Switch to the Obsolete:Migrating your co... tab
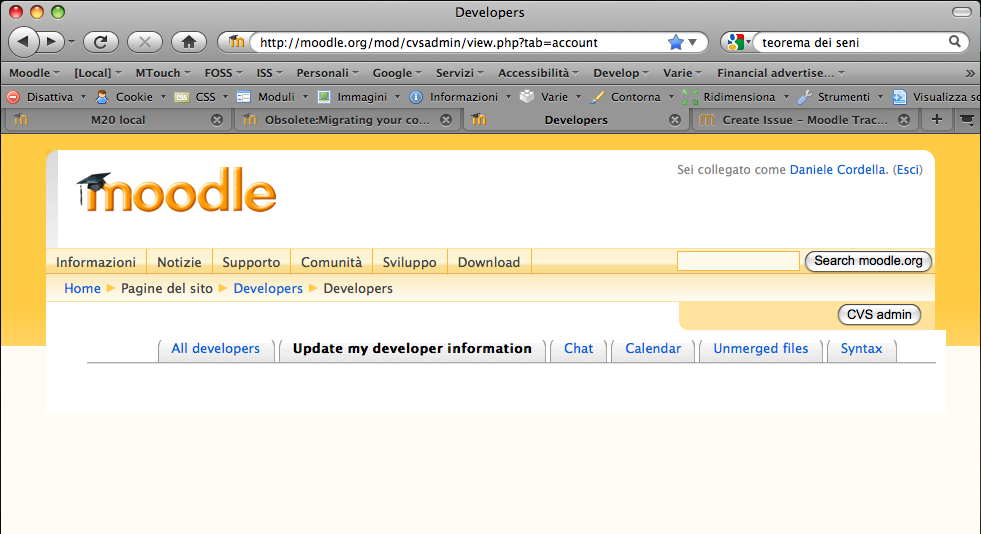 pyautogui.click(x=347, y=120)
